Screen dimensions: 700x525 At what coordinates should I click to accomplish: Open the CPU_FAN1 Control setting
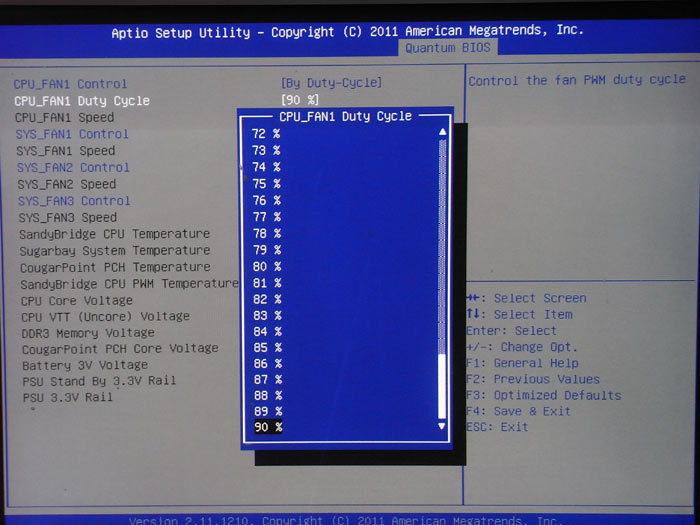click(x=71, y=84)
